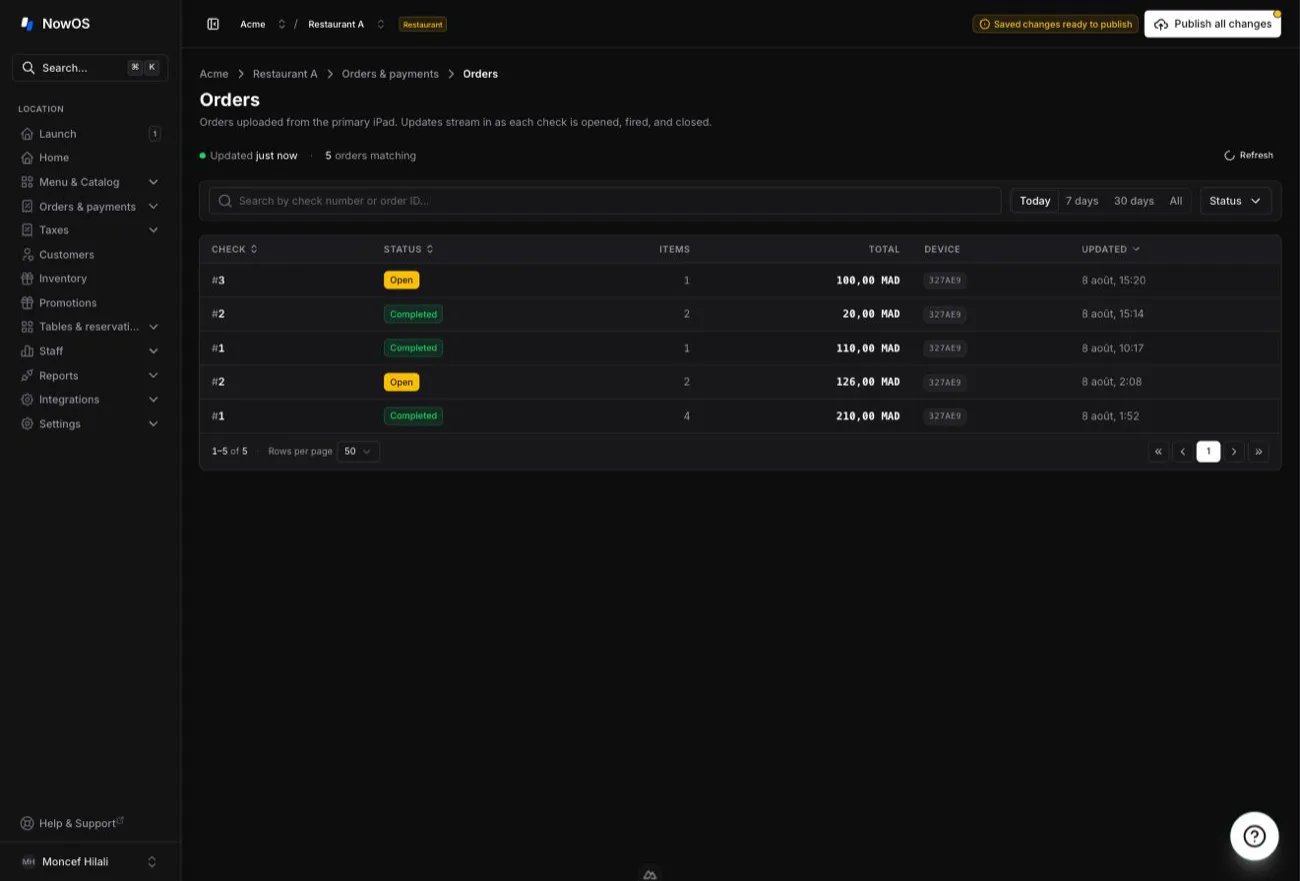Viewport: 1300px width, 881px height.
Task: Expand the Tables & reservations chevron
Action: click(153, 327)
